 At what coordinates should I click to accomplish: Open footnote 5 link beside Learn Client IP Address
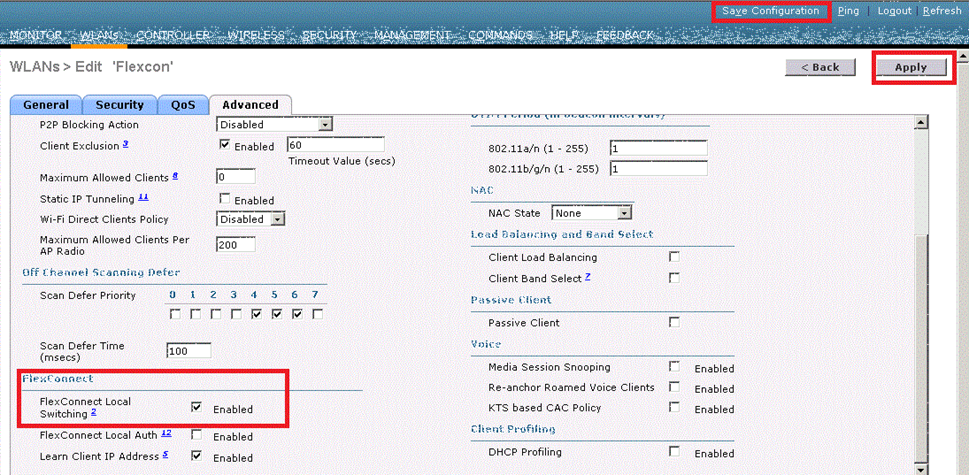coord(166,455)
